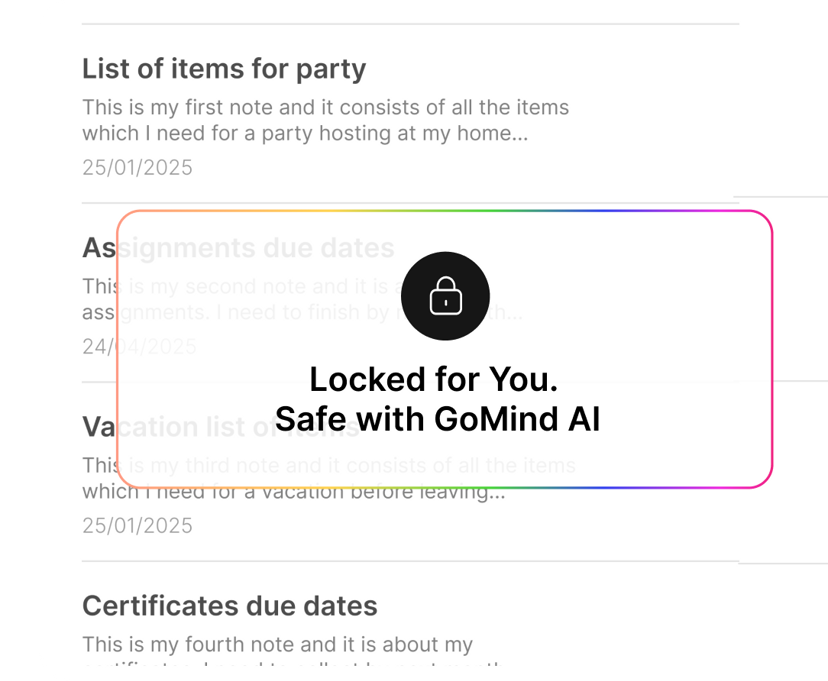Image resolution: width=828 pixels, height=681 pixels.
Task: Click the date 25/01/2025 under the party note
Action: pyautogui.click(x=138, y=167)
